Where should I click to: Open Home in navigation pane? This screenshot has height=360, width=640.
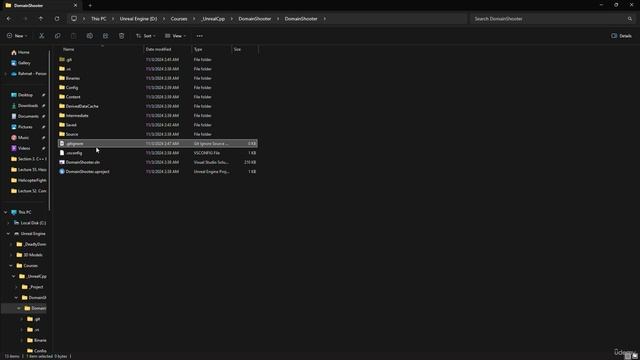[20, 52]
